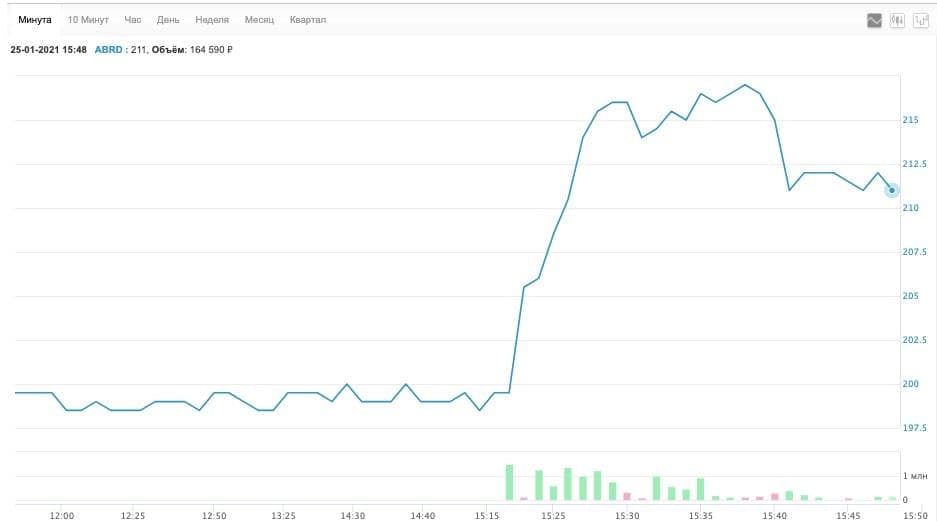937x521 pixels.
Task: Click the Объём 164 590 ₽ value
Action: [192, 50]
